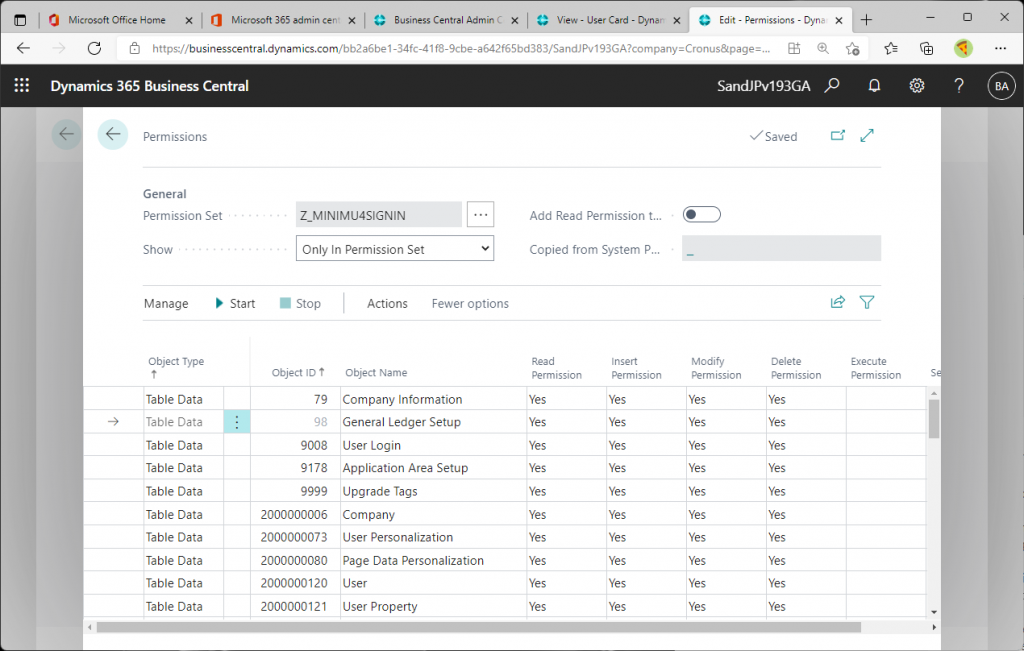1024x651 pixels.
Task: Select the User Personalization row name
Action: pos(398,537)
